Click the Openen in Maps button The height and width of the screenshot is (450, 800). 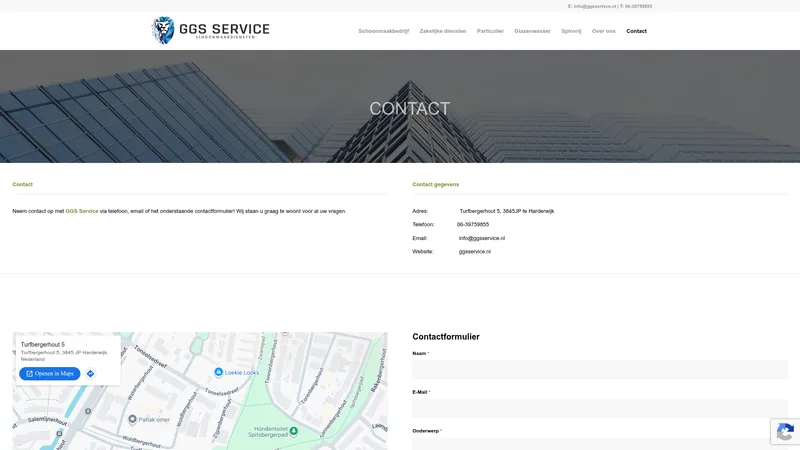pyautogui.click(x=49, y=373)
